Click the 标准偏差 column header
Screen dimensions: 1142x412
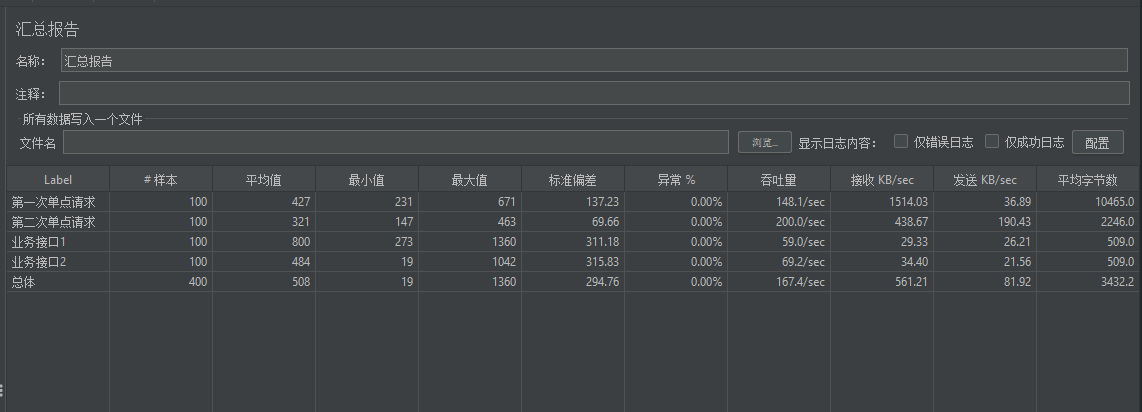[x=573, y=180]
